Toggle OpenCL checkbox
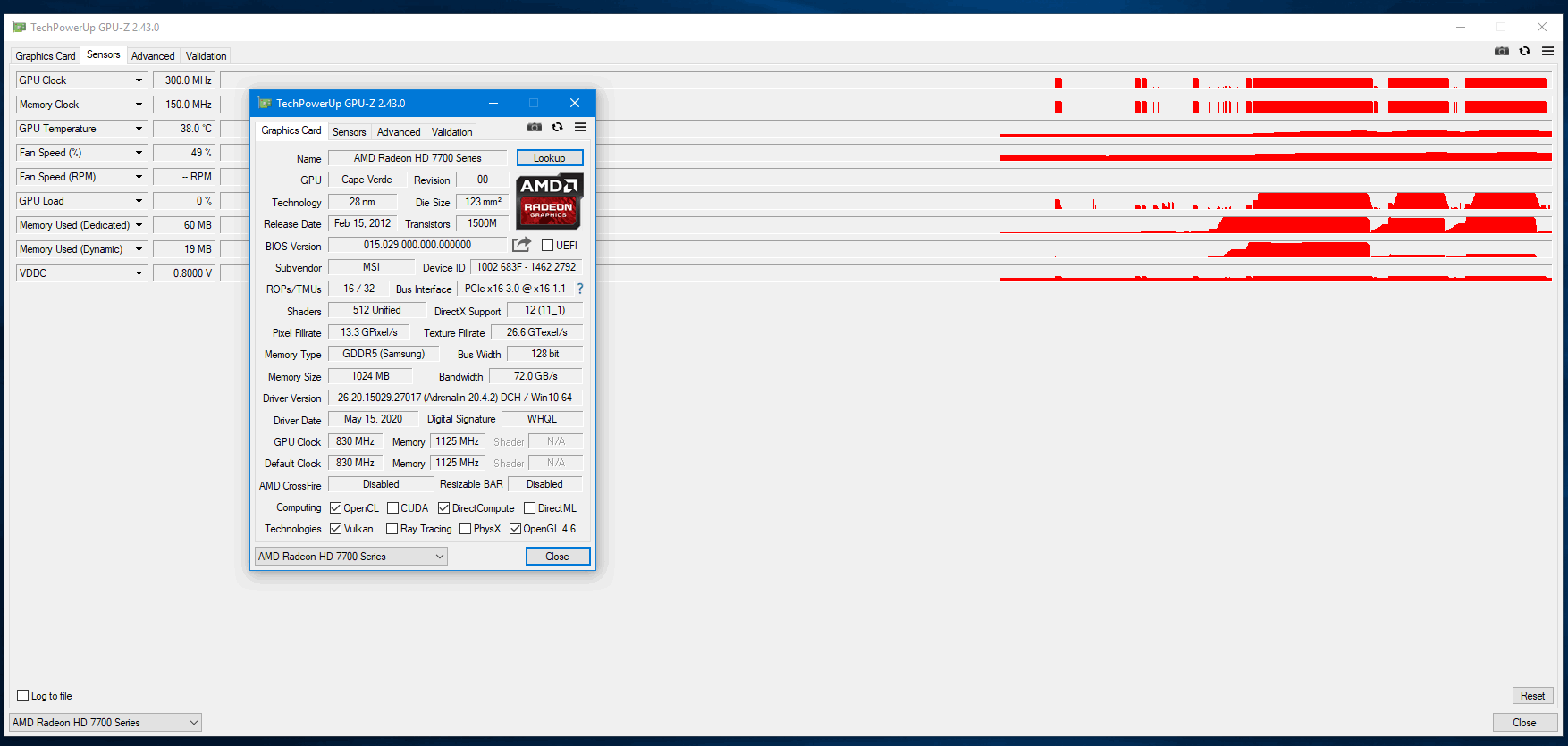Image resolution: width=1568 pixels, height=746 pixels. [x=335, y=507]
